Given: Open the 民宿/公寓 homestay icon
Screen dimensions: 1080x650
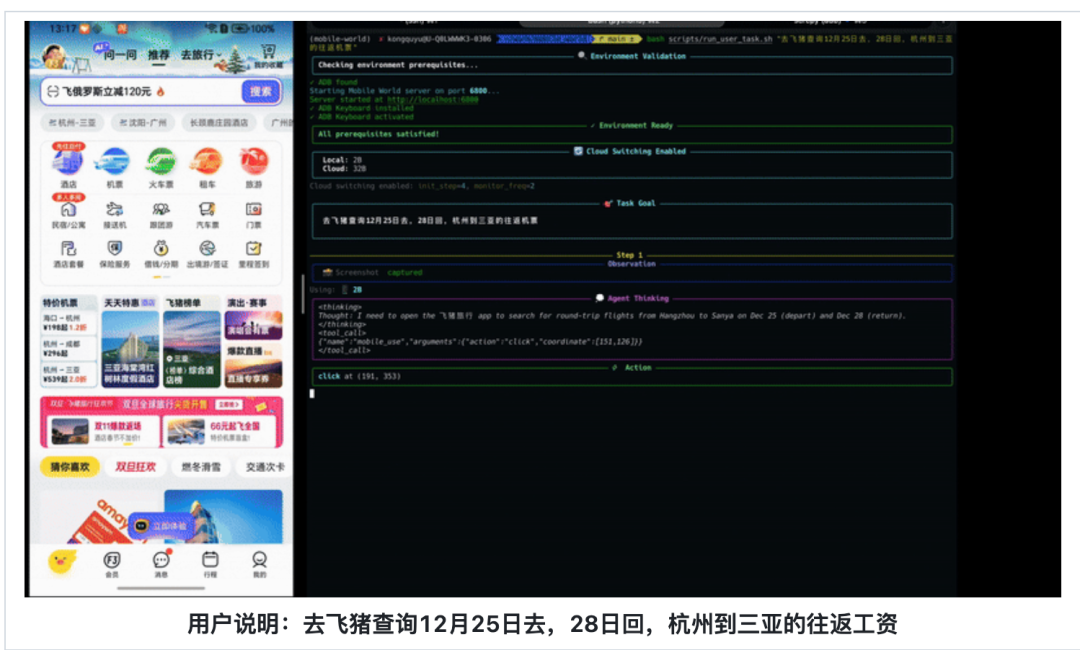Looking at the screenshot, I should pos(68,212).
